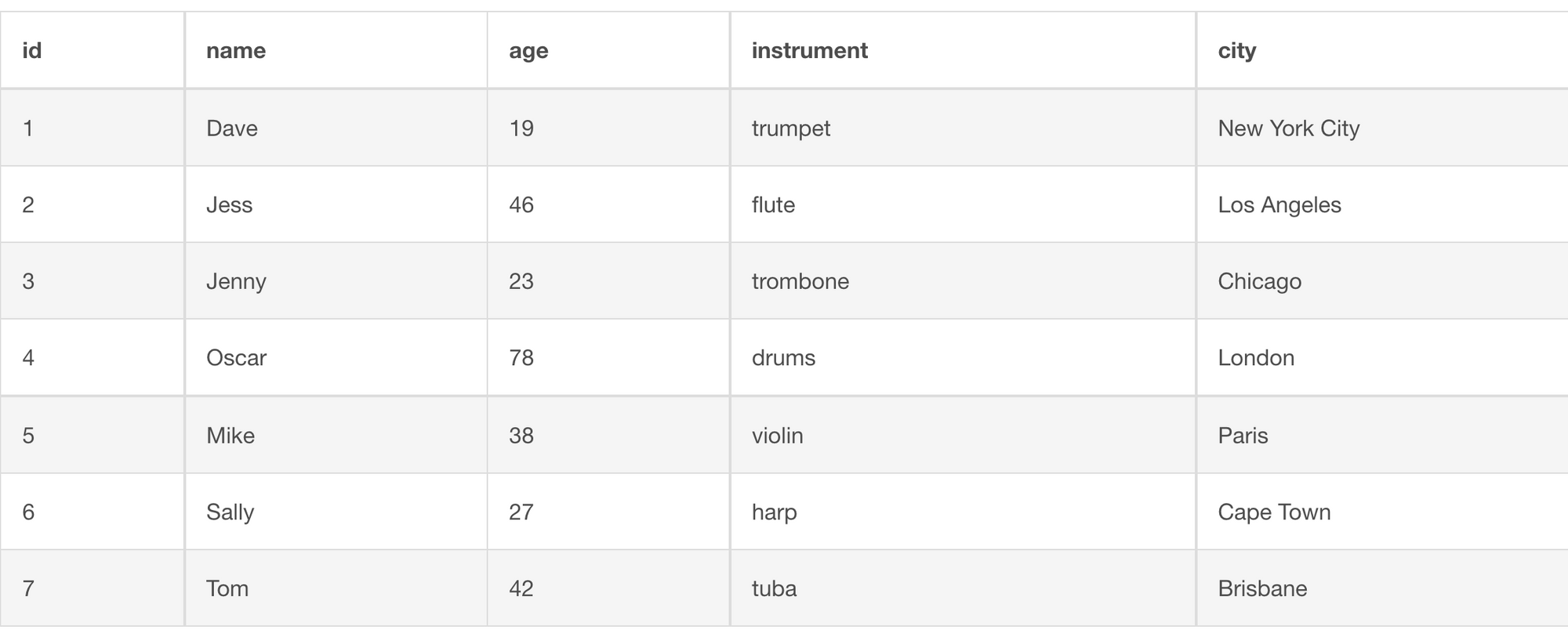
Task: Click the New York City cell
Action: pyautogui.click(x=1382, y=128)
